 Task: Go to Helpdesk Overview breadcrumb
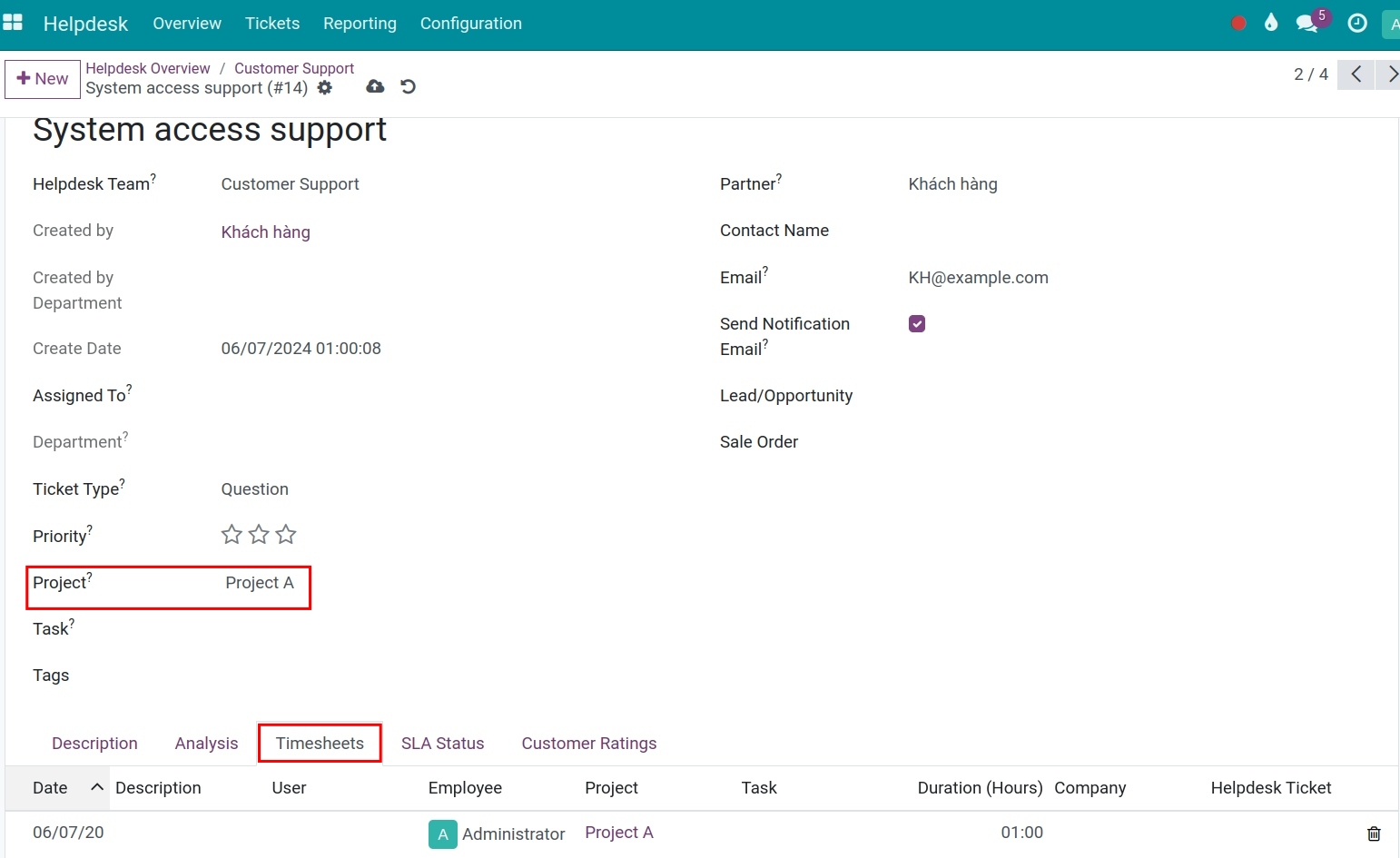coord(148,68)
